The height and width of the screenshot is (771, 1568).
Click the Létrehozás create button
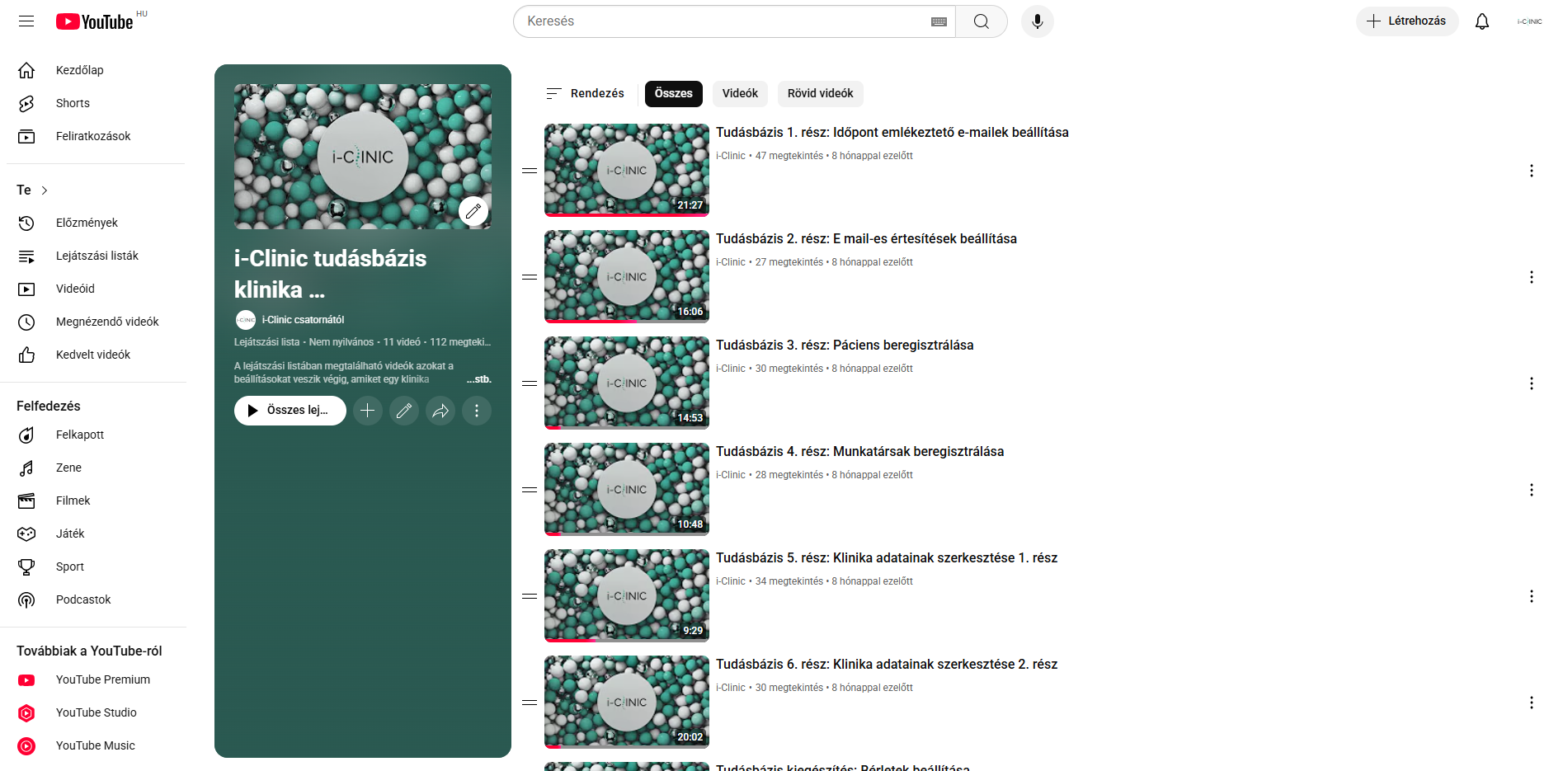(x=1407, y=21)
